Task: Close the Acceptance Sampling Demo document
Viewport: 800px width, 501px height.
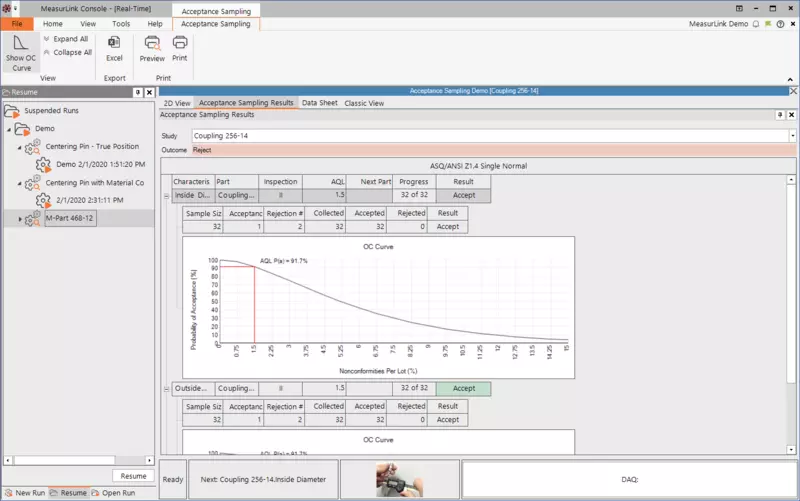Action: [x=793, y=91]
